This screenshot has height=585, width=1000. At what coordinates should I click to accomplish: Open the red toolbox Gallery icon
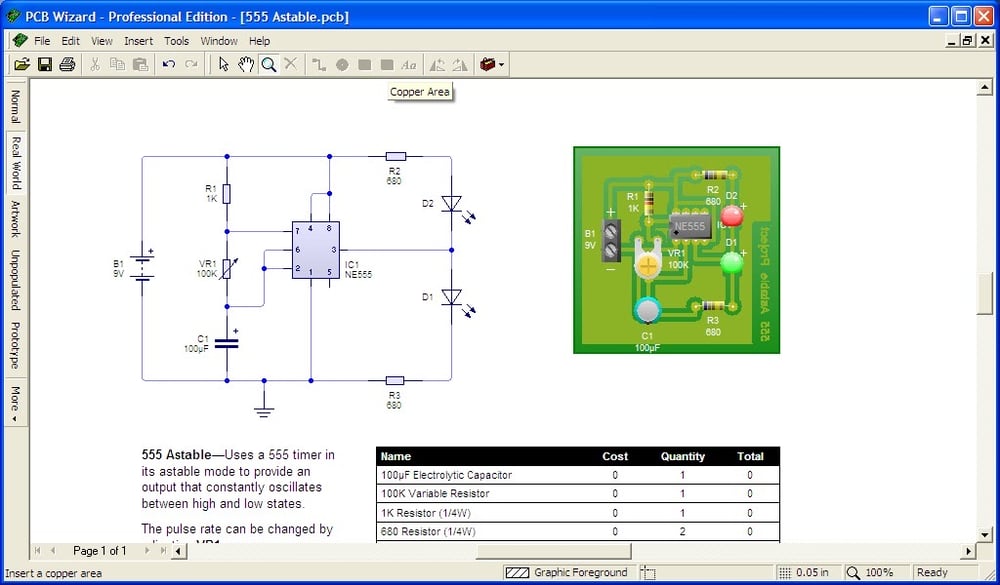(x=487, y=64)
